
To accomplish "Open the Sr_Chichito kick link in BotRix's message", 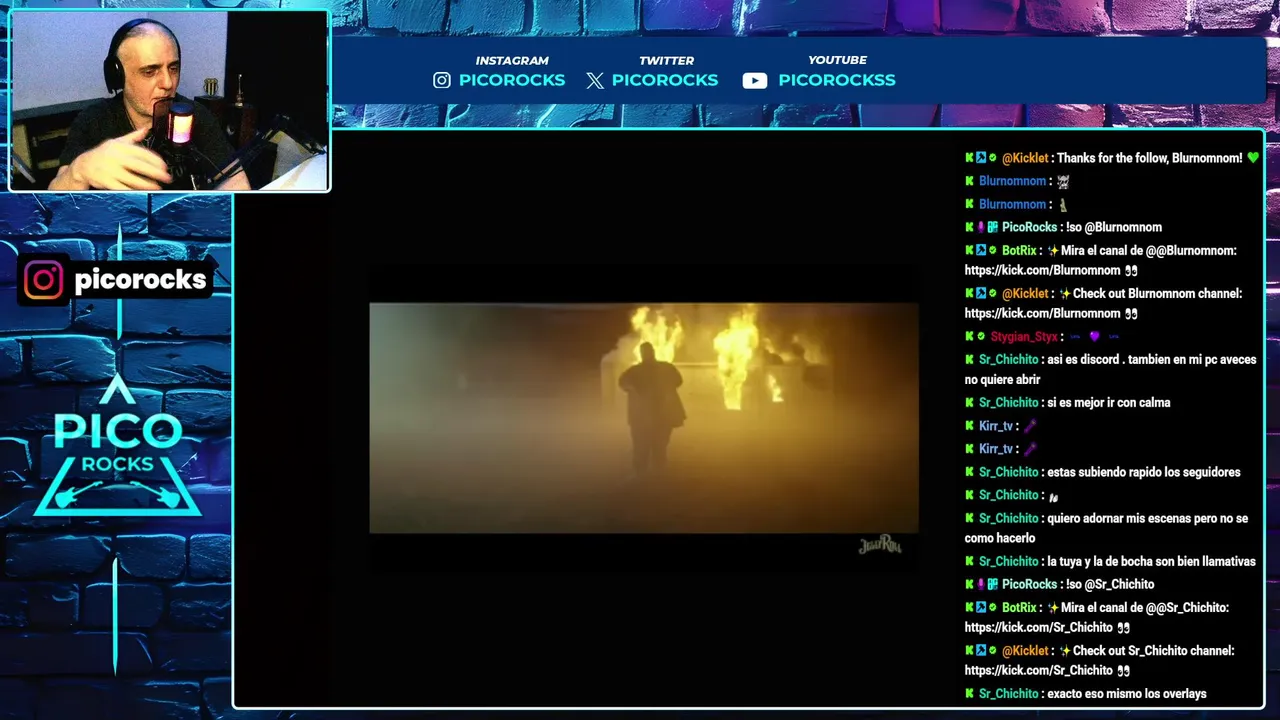I will click(x=1039, y=628).
